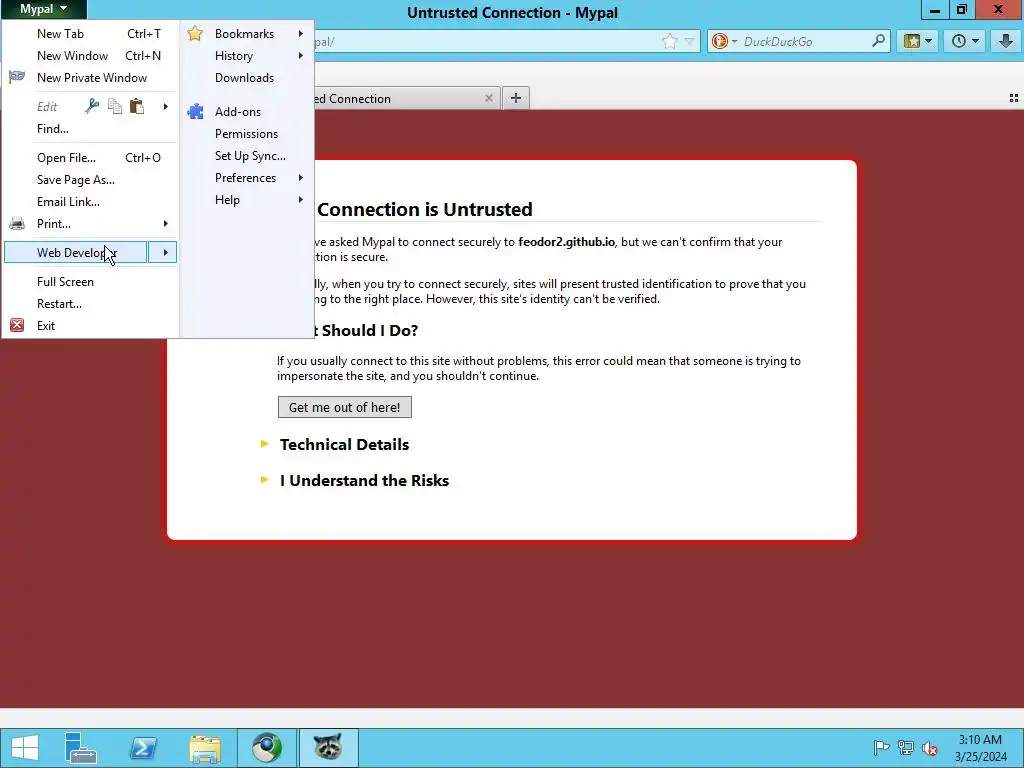Click the network tray icon

point(906,748)
